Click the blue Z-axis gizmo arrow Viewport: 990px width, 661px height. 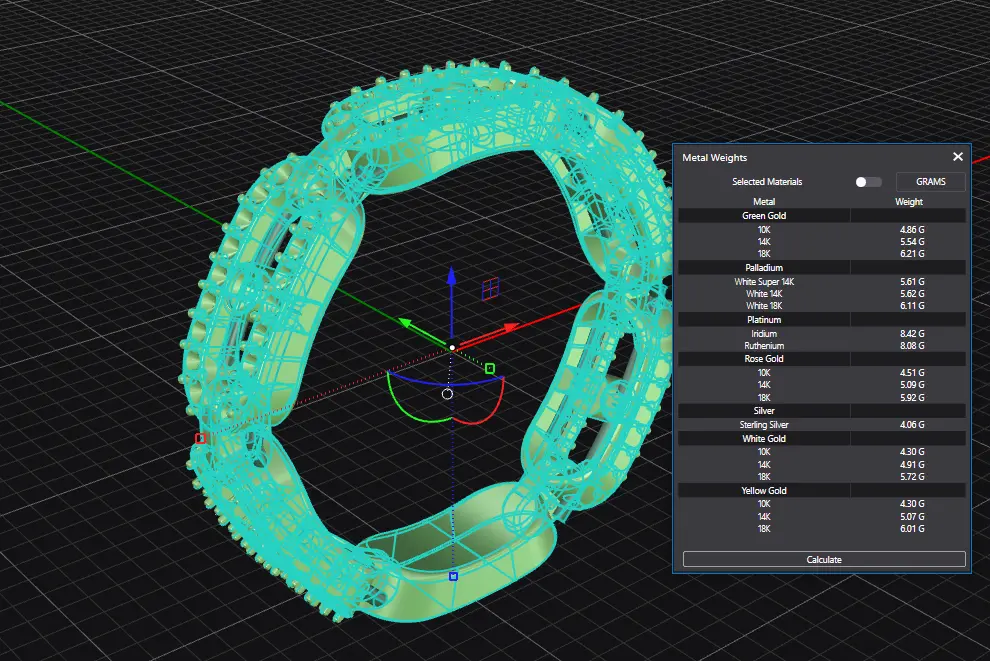451,275
